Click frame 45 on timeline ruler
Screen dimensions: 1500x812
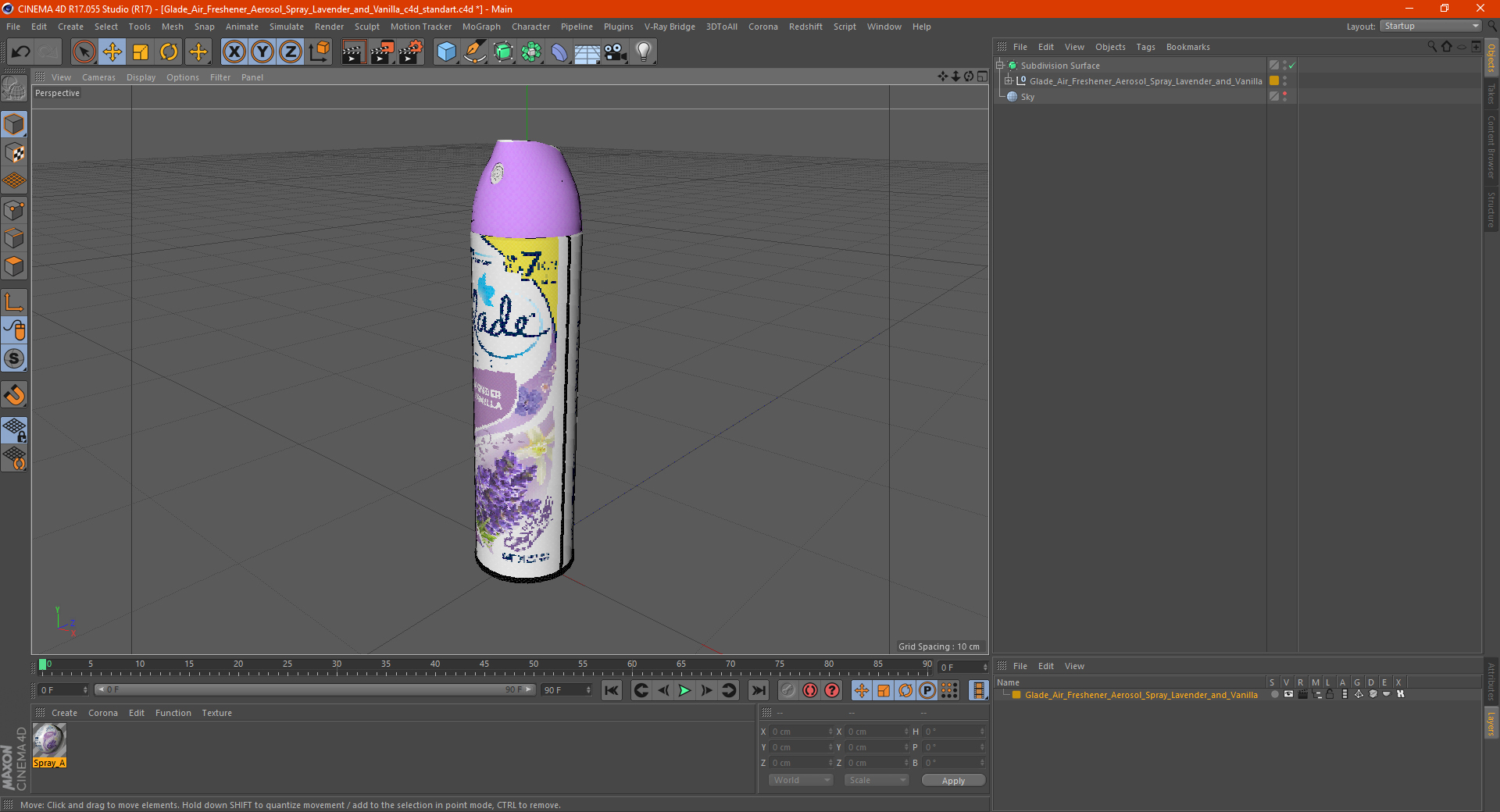484,664
